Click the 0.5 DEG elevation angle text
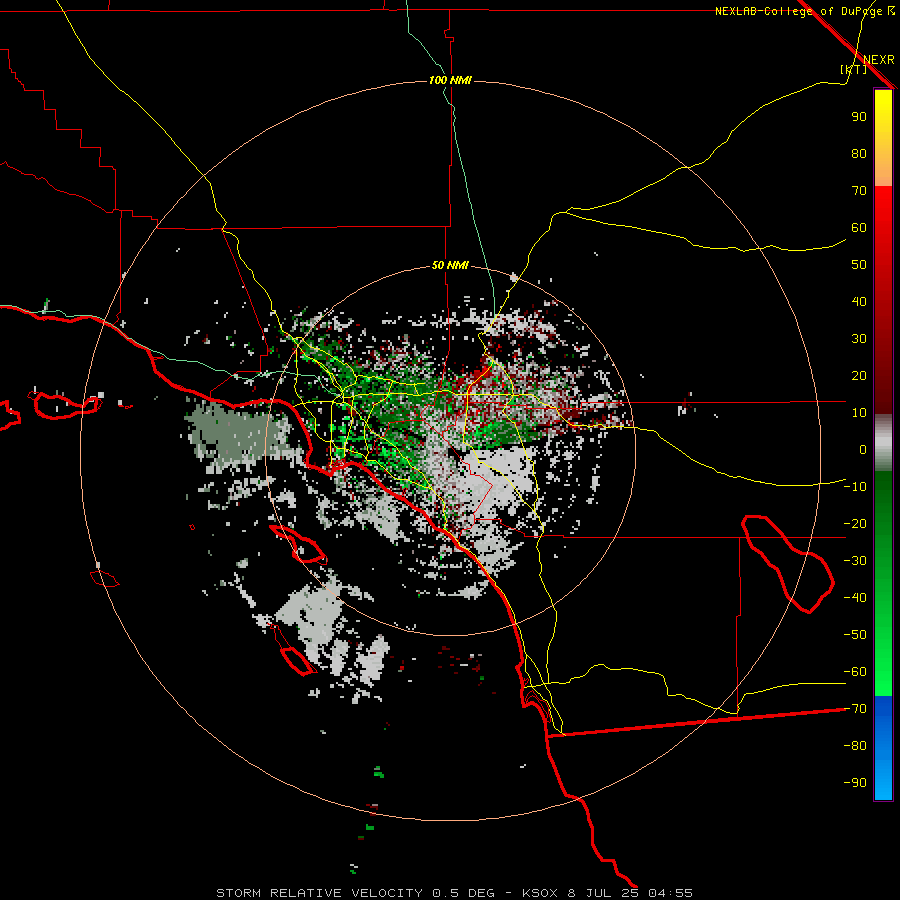Screen dimensions: 900x900 (463, 893)
